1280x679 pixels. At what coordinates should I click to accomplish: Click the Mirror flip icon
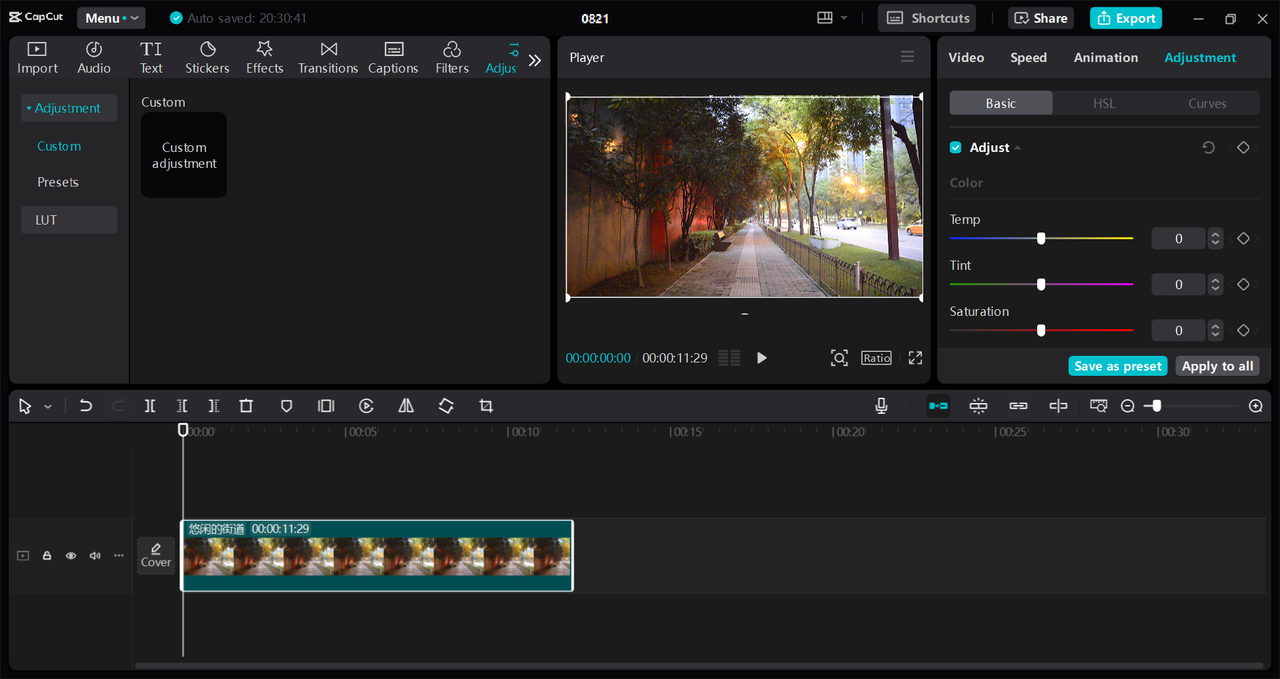click(406, 406)
